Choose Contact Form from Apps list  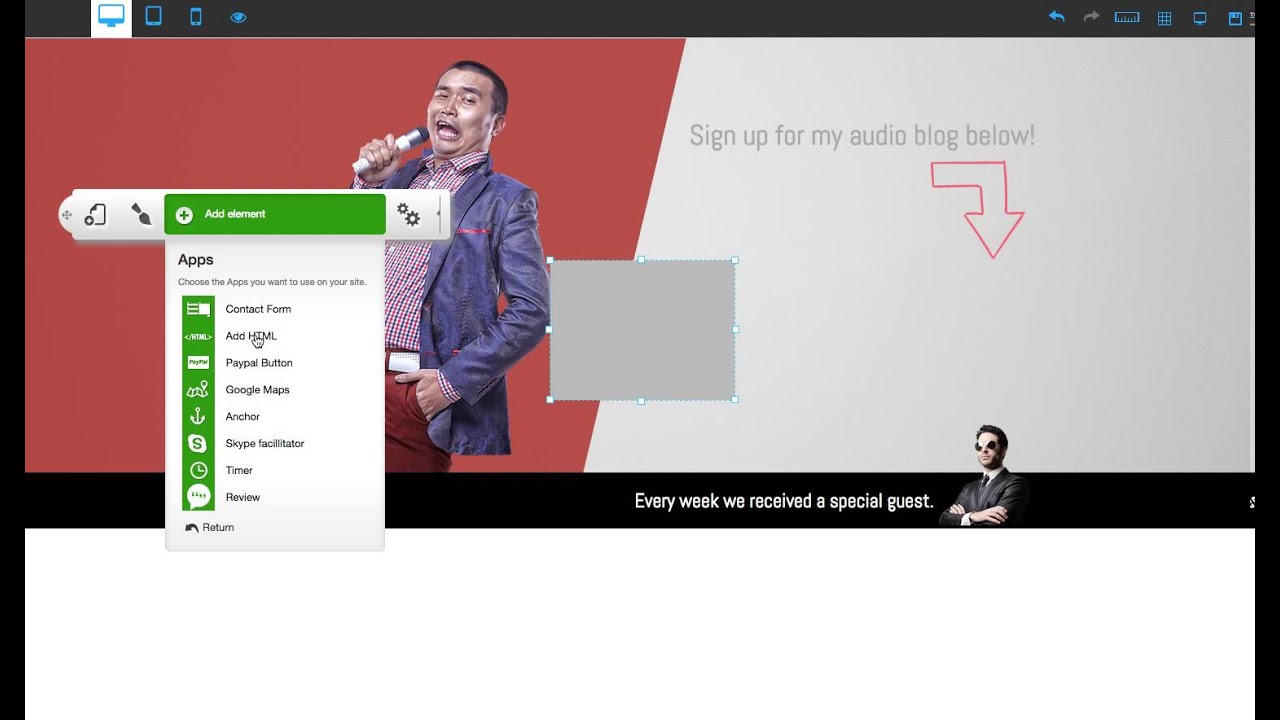pos(258,309)
